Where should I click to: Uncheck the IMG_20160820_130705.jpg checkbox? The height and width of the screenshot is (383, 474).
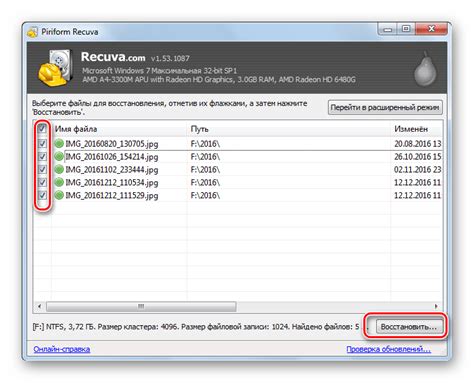click(42, 144)
